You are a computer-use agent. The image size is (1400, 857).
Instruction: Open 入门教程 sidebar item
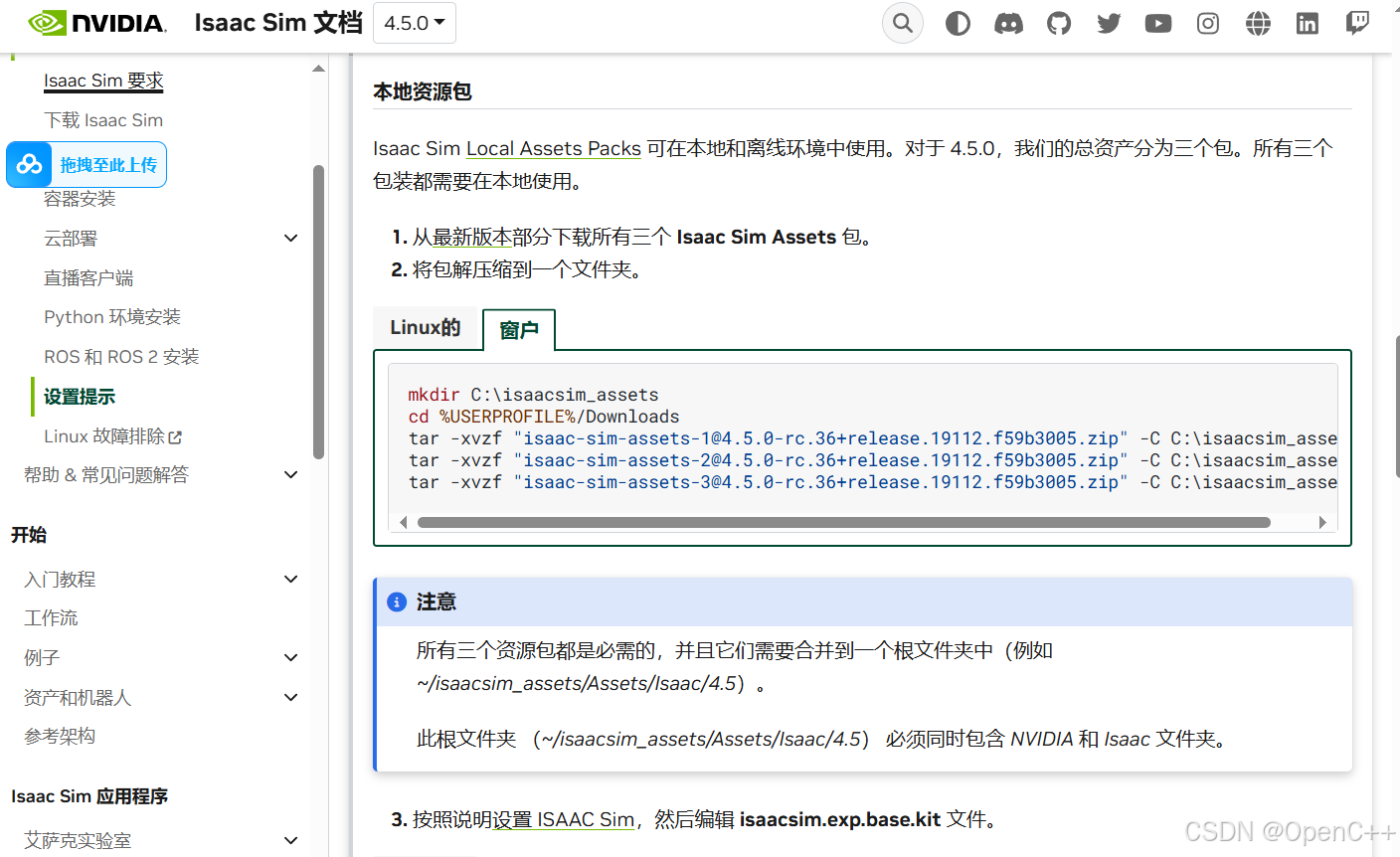coord(60,580)
